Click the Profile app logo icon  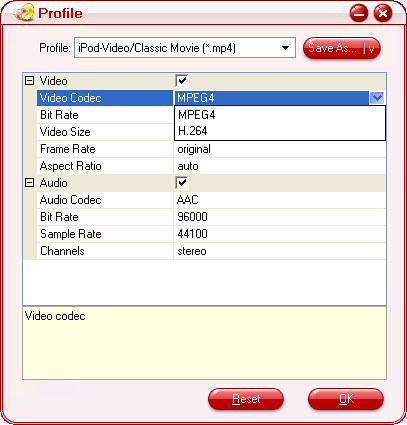(24, 13)
